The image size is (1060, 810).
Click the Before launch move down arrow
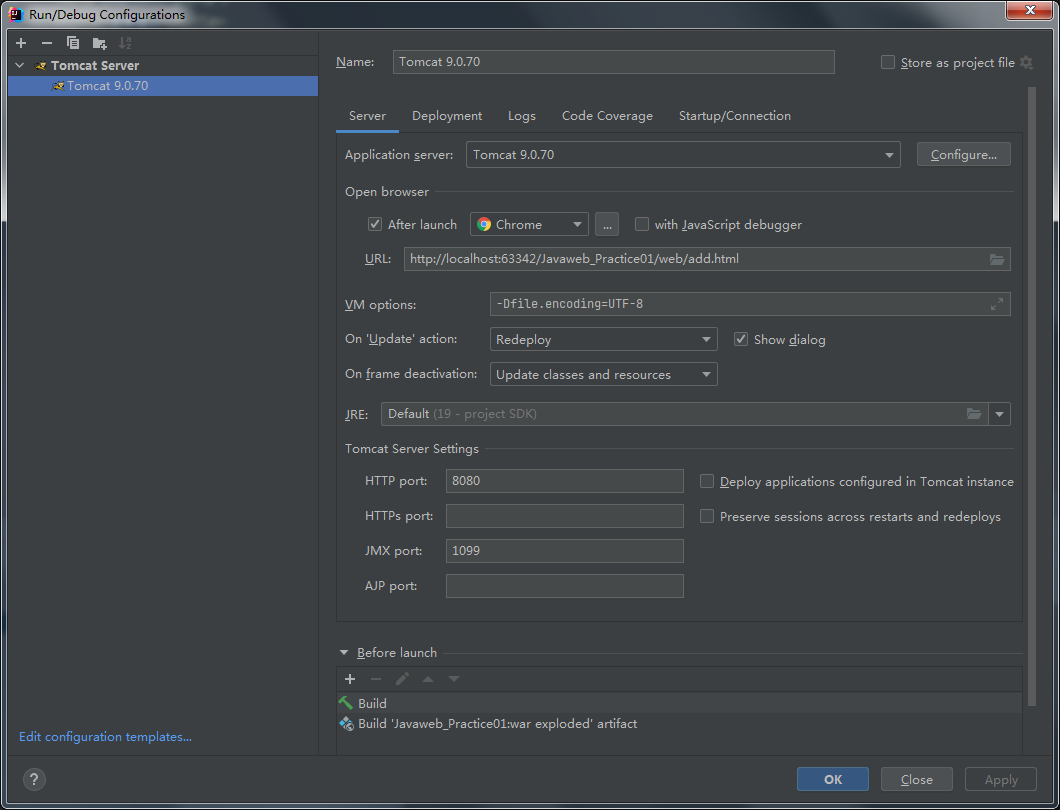coord(454,679)
